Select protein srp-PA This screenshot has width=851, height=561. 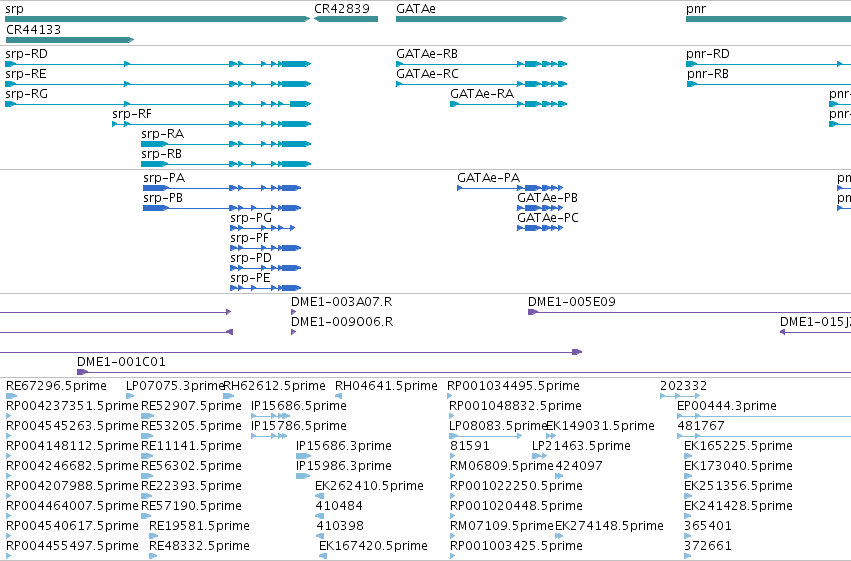click(222, 188)
